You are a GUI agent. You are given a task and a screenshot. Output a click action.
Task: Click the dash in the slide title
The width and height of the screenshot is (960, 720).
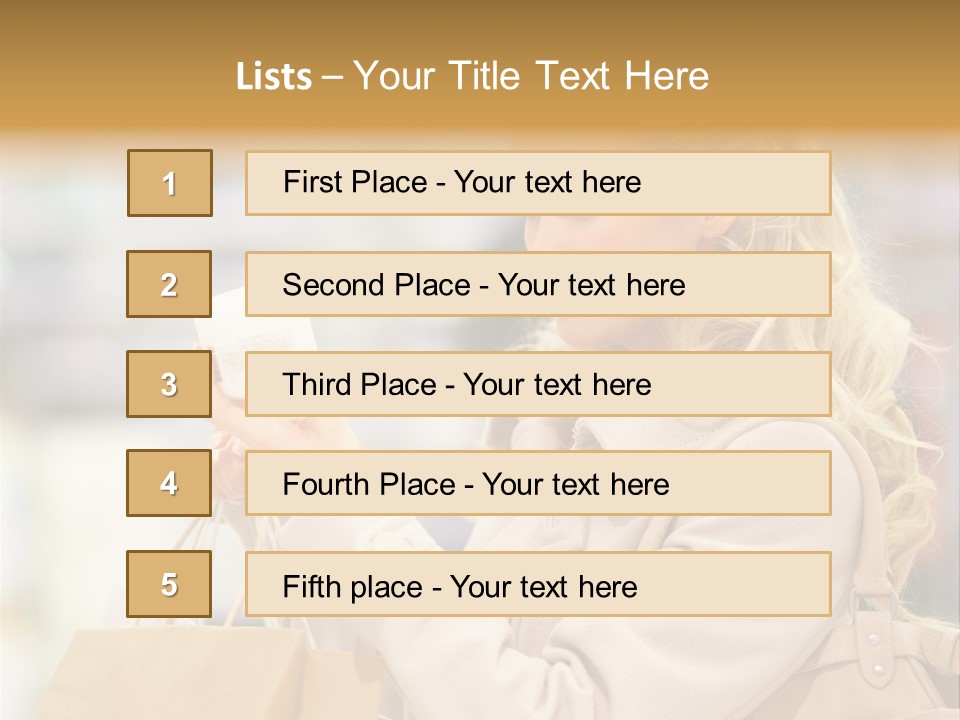333,77
